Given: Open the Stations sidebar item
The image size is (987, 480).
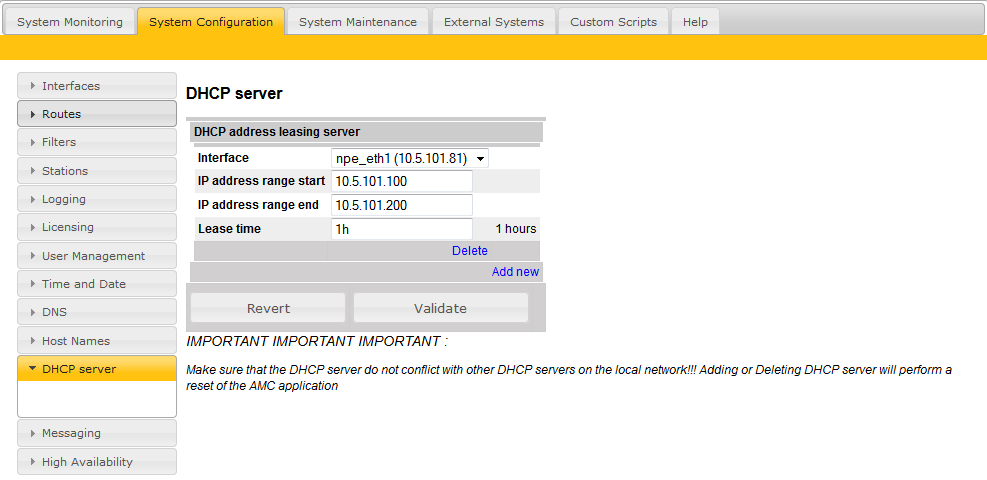Looking at the screenshot, I should pos(96,171).
